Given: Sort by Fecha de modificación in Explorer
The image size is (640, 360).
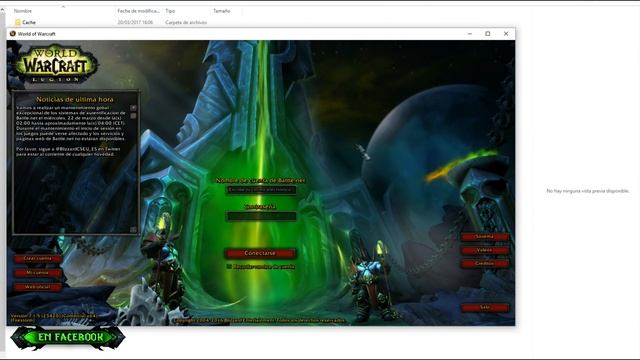Looking at the screenshot, I should point(138,11).
